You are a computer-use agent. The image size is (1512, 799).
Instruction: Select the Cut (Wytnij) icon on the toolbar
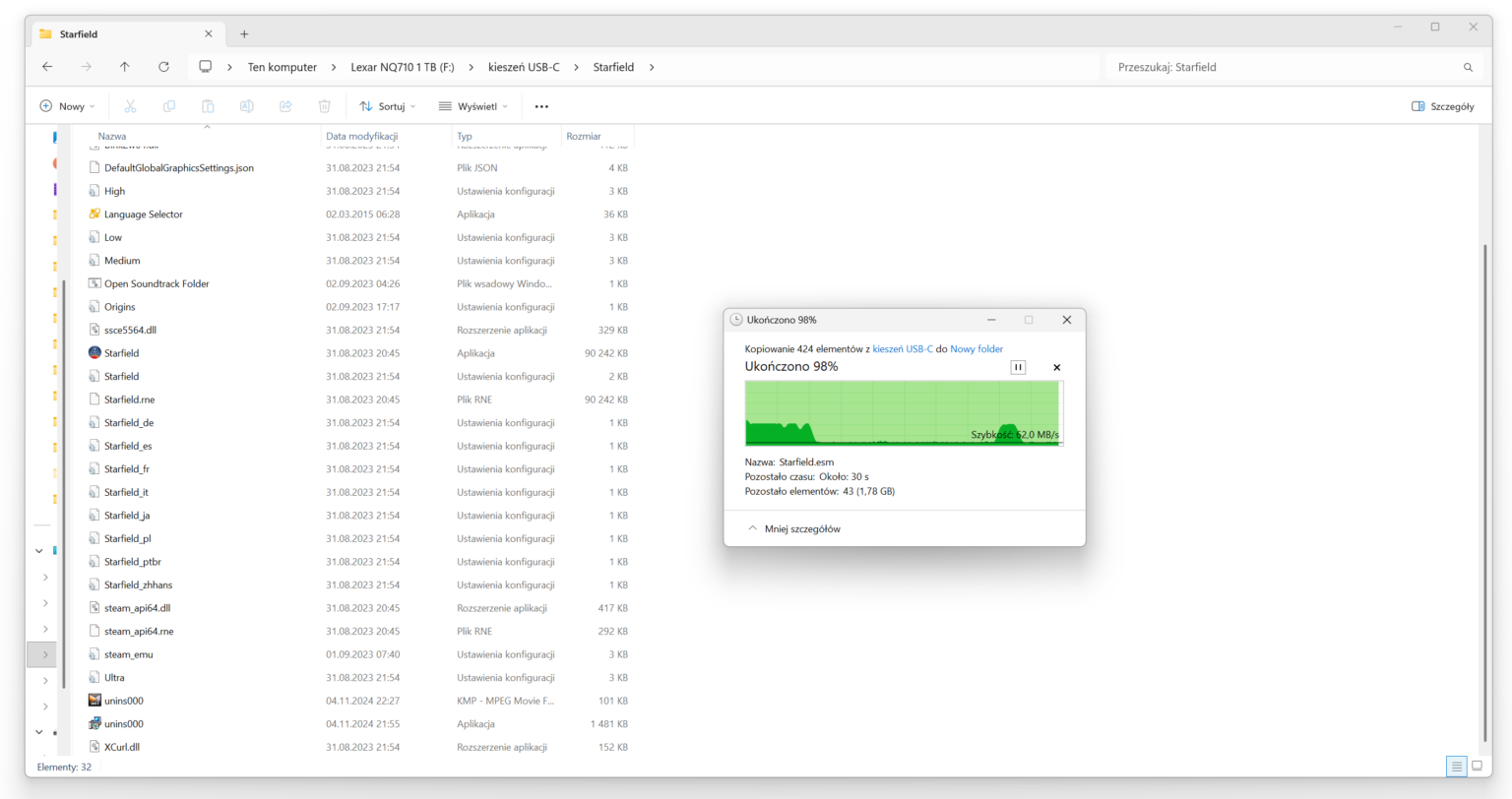[130, 105]
